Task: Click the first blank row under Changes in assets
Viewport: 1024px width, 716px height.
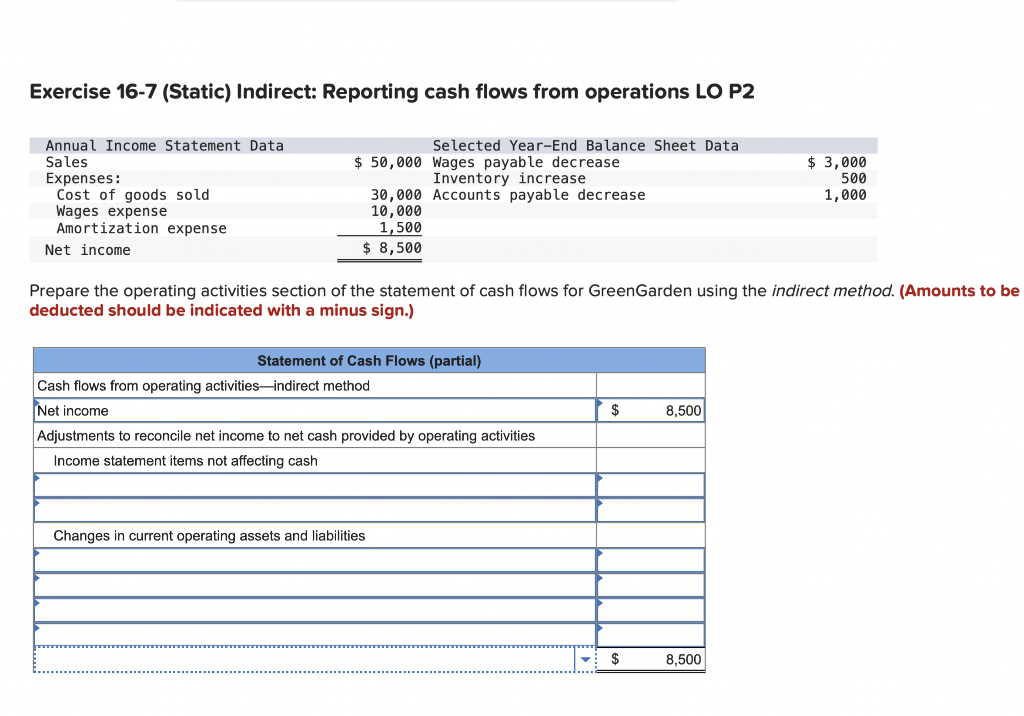Action: click(x=310, y=560)
